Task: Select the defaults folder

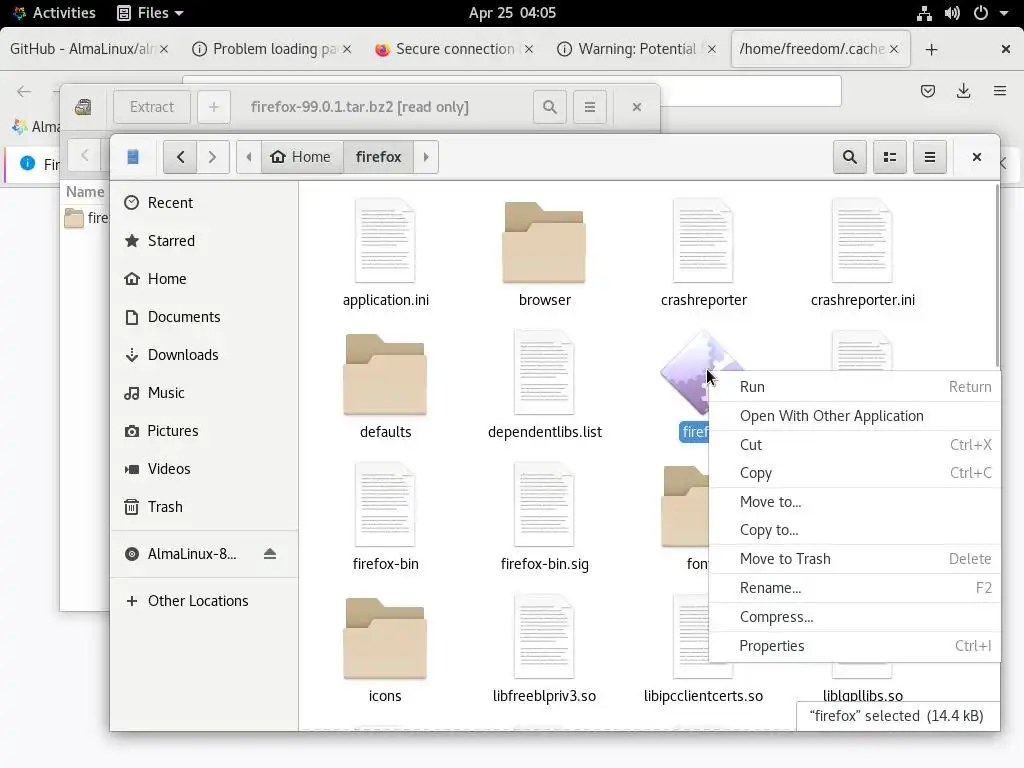Action: [x=385, y=385]
